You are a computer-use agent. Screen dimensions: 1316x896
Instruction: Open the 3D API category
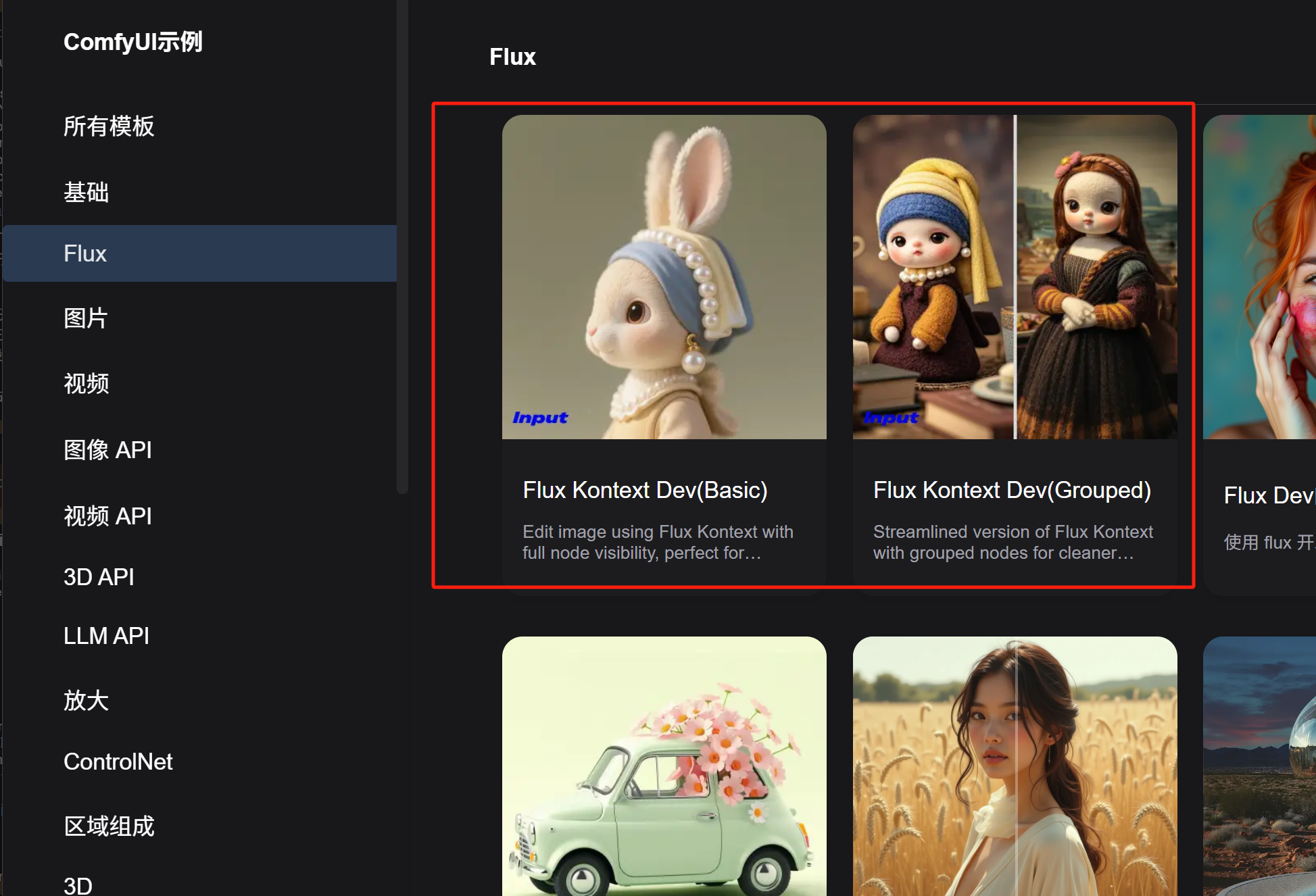pos(99,577)
